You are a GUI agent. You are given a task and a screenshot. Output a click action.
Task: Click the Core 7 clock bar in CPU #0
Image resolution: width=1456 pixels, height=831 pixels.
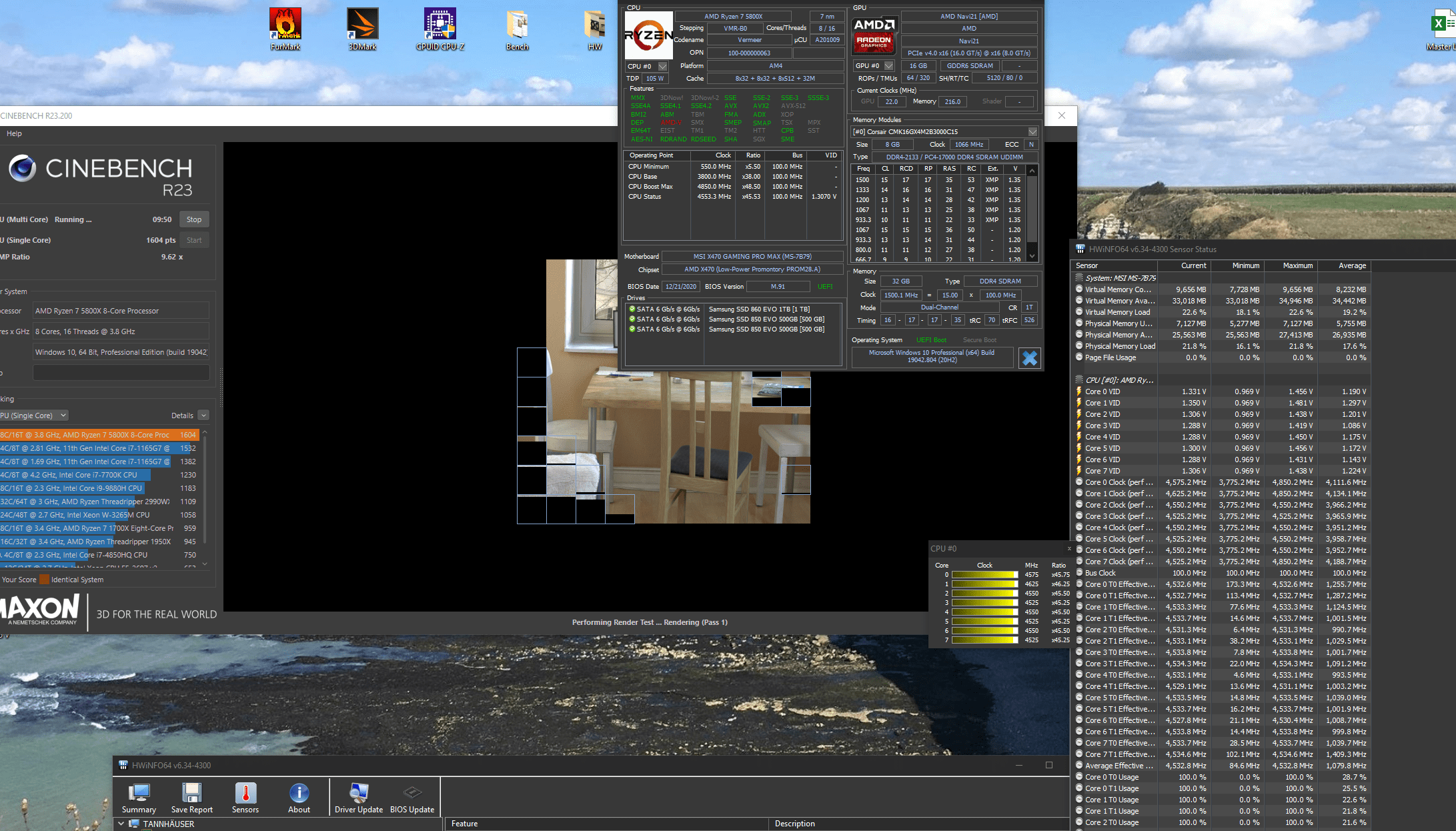pos(984,640)
